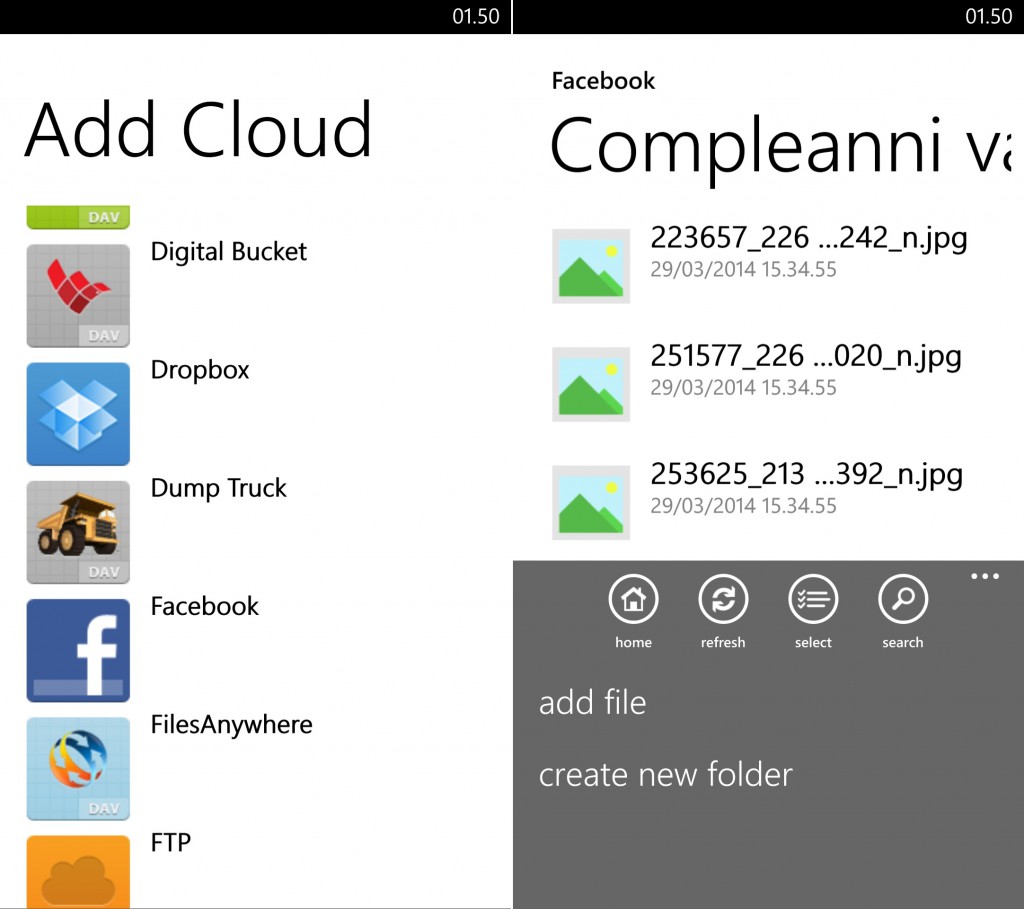Tap the 'Add Cloud' page title
Image resolution: width=1024 pixels, height=909 pixels.
click(199, 130)
